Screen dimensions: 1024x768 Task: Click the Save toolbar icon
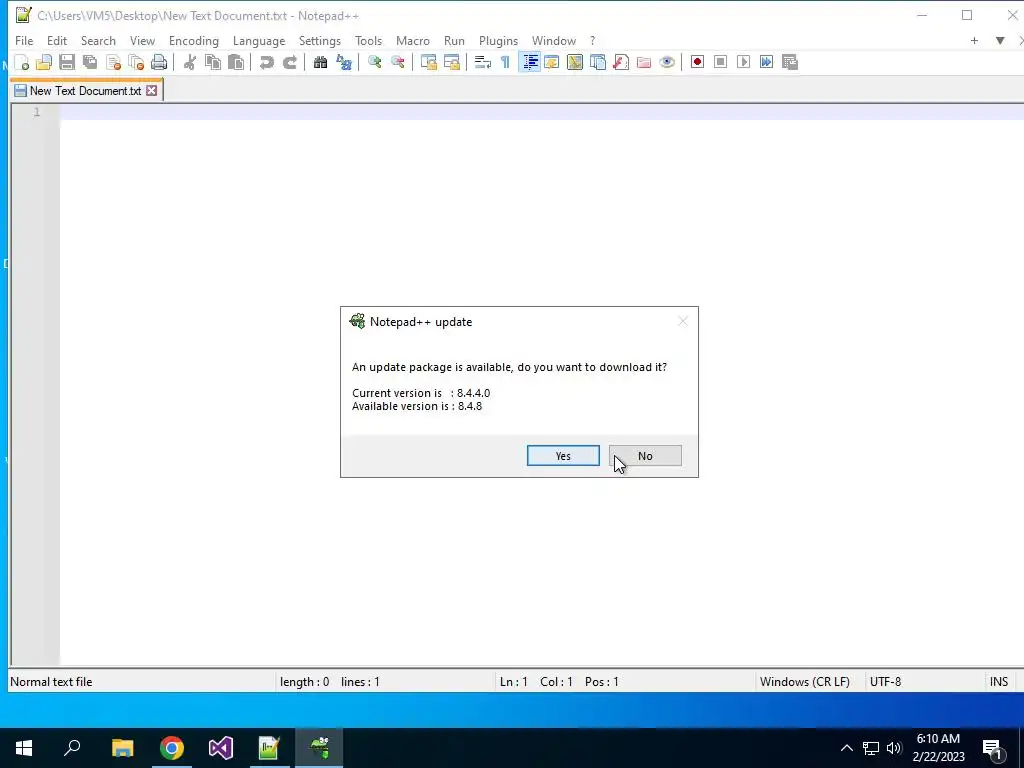67,62
